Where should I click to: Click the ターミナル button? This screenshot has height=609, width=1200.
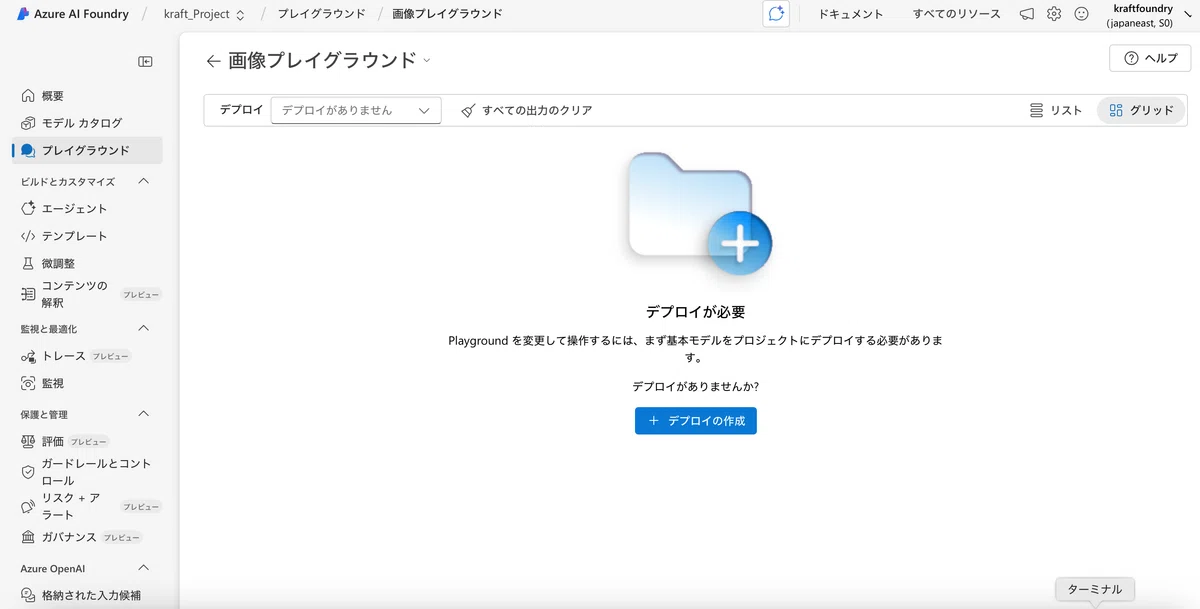point(1095,589)
